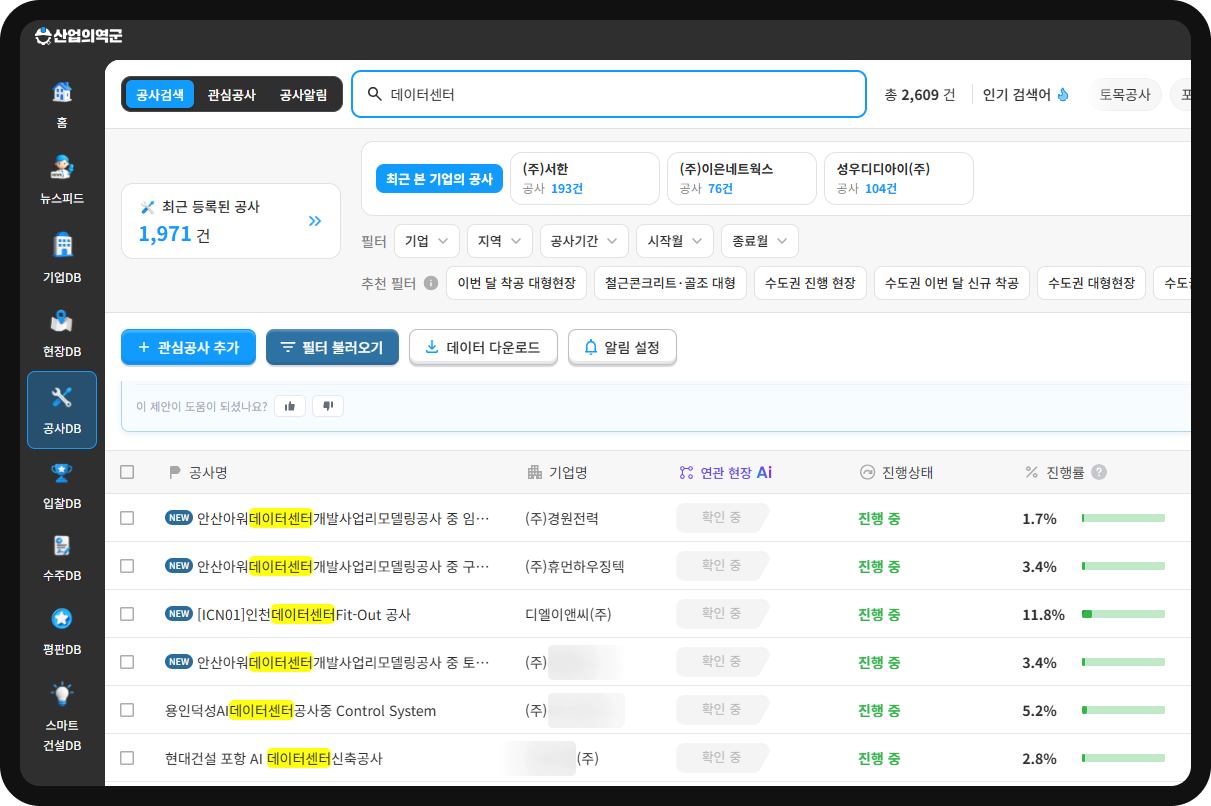Click the percent icon beside 진행률

point(1032,472)
